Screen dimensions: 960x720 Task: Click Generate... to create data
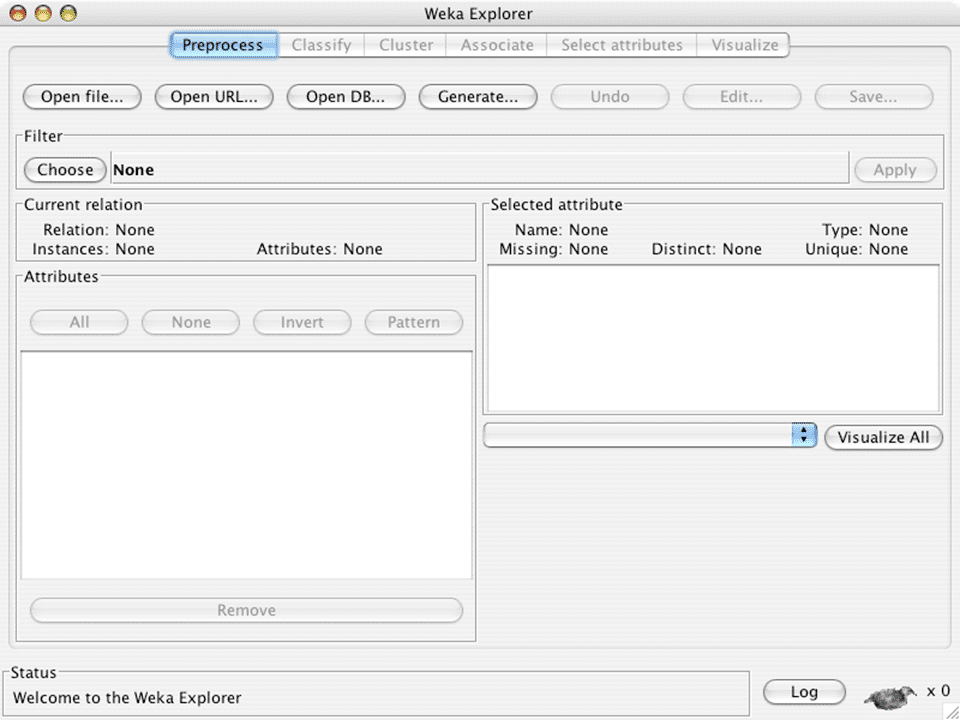(x=477, y=97)
